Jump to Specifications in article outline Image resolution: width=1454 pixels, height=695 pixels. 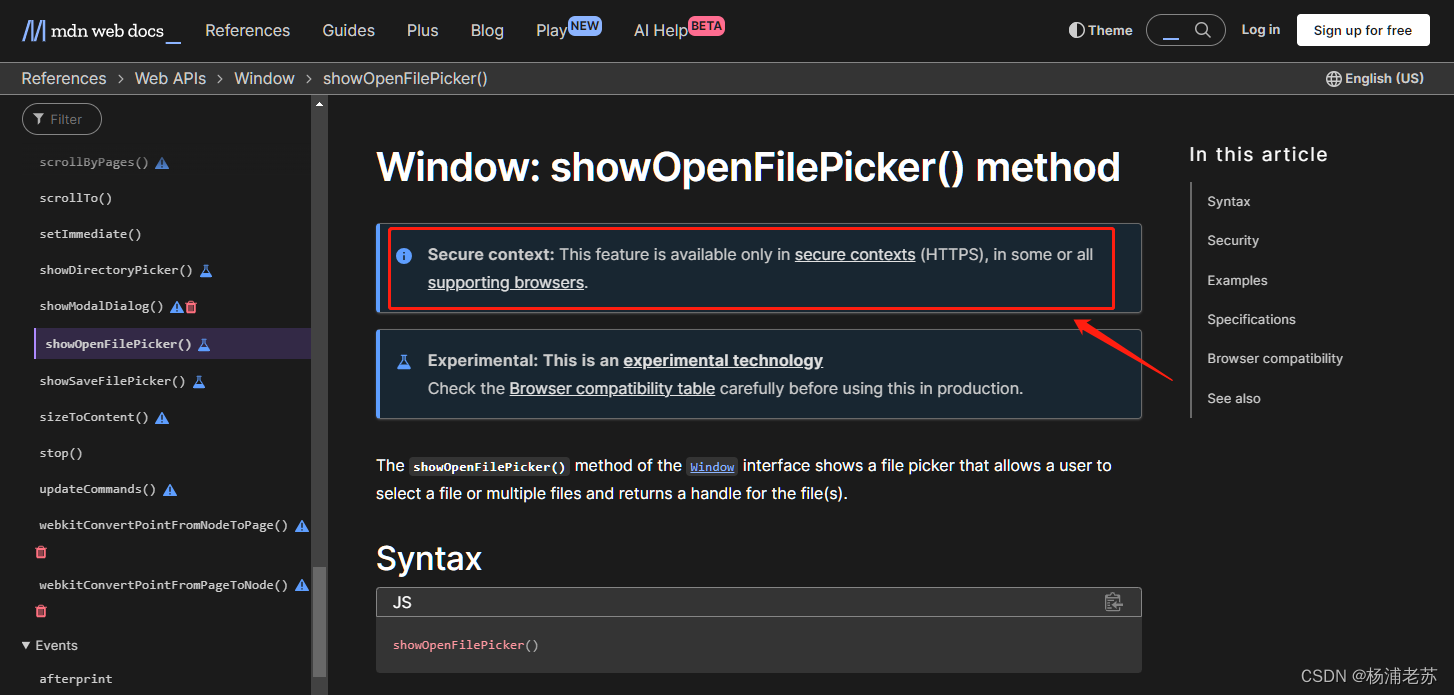click(x=1251, y=319)
